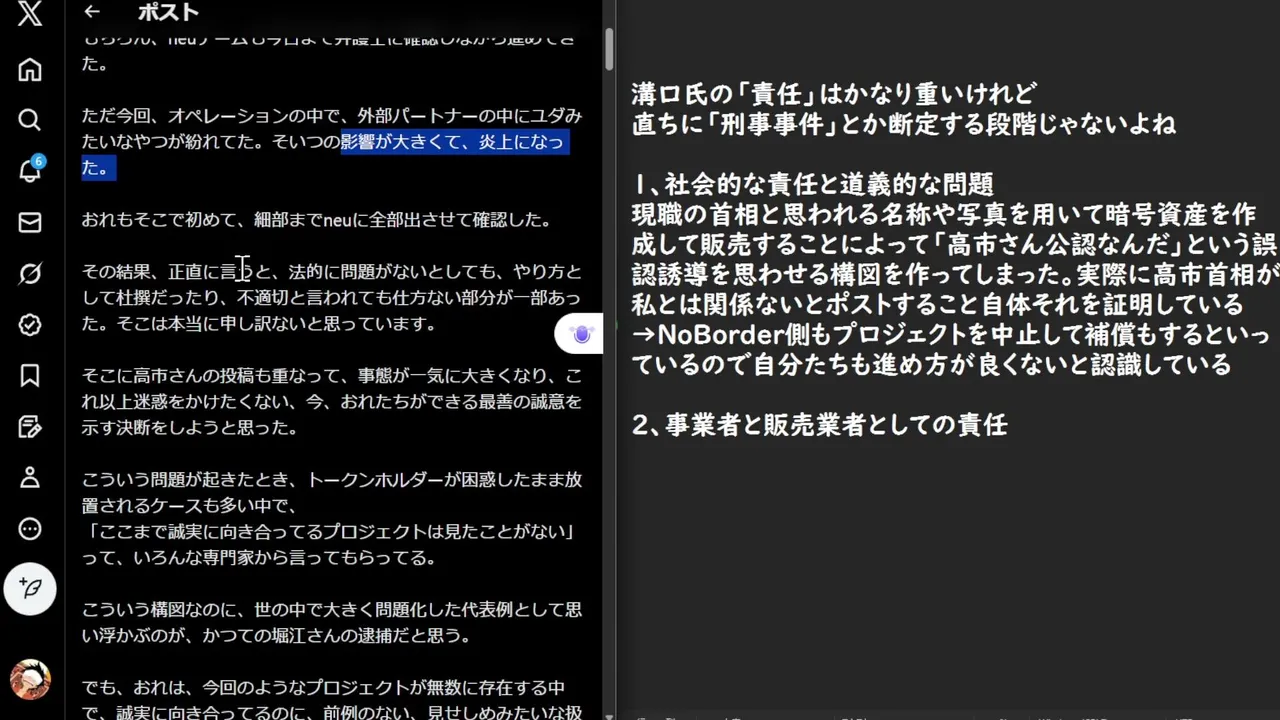Open Profile person icon
Screen dimensions: 1280x720
(30, 478)
